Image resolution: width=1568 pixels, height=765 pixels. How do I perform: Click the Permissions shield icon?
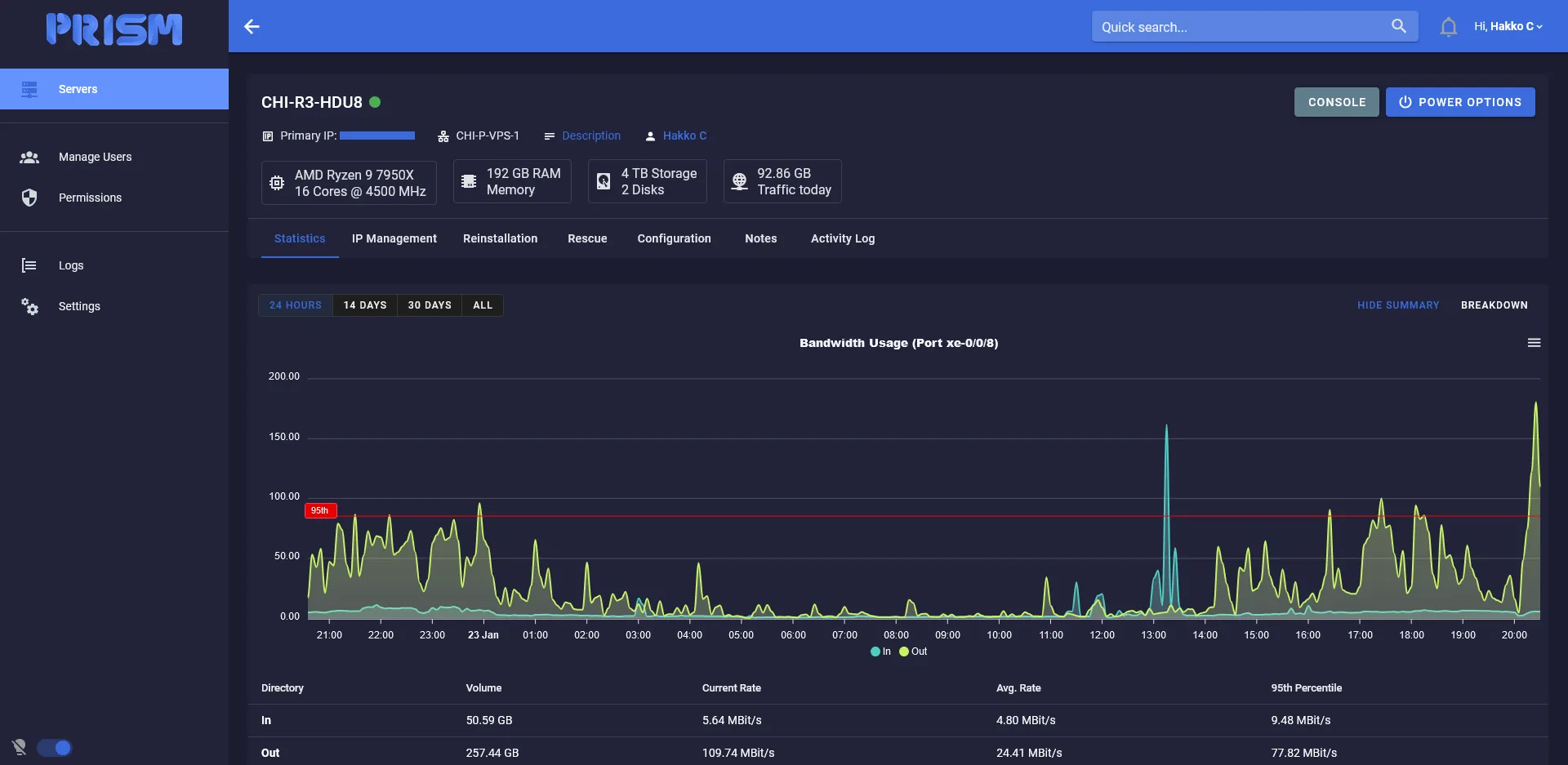coord(29,198)
